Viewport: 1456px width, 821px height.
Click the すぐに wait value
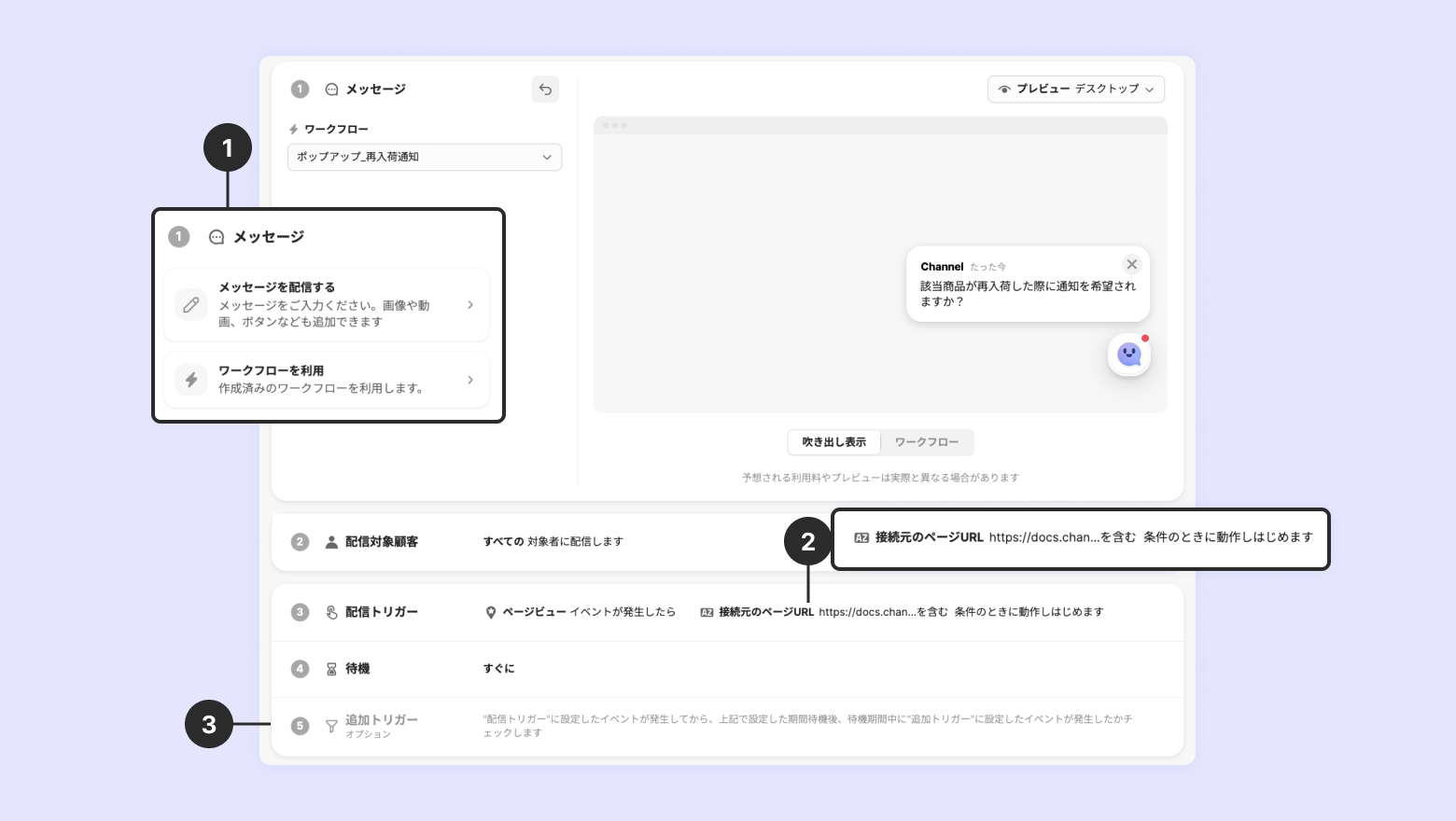tap(498, 669)
